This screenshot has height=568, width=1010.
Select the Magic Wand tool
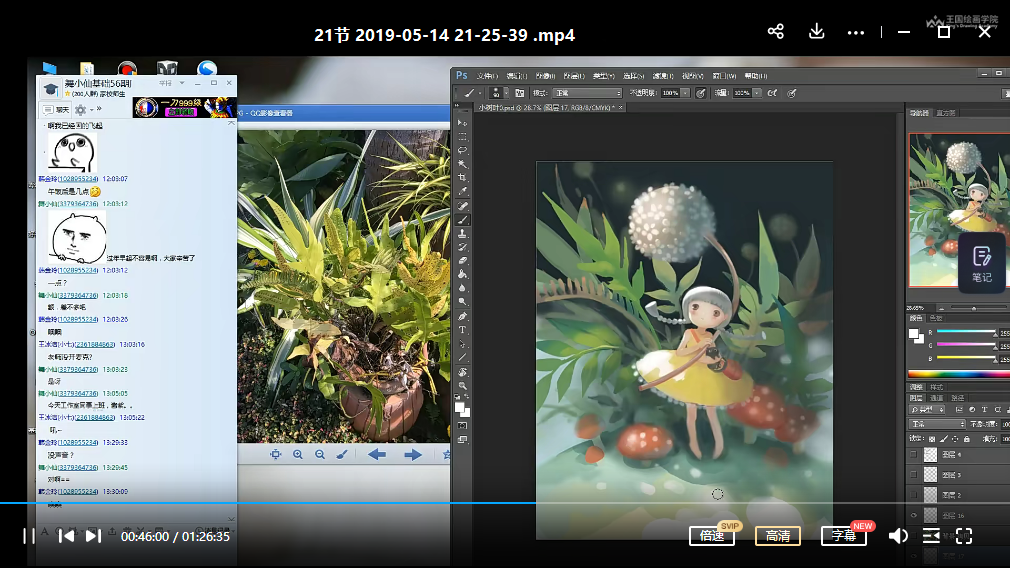point(462,164)
